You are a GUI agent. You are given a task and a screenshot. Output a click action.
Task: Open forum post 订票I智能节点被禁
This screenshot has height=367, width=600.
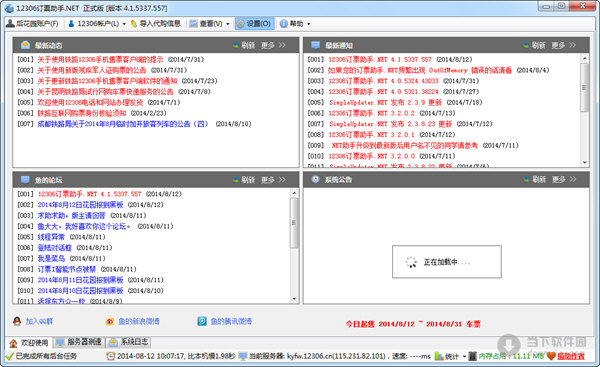coord(67,269)
